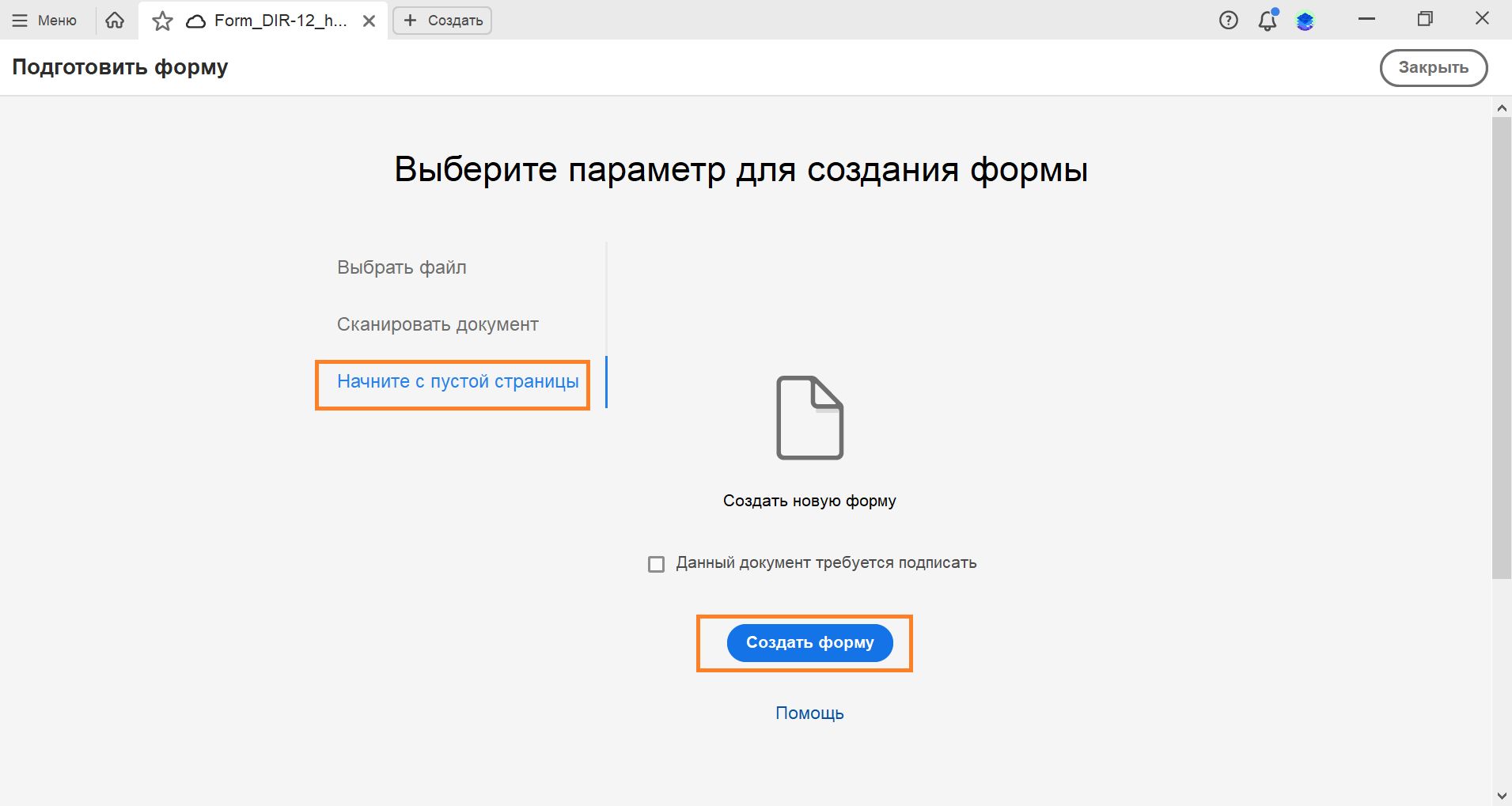Click the blank document icon above Создать новую форму
The image size is (1512, 806).
(x=809, y=418)
